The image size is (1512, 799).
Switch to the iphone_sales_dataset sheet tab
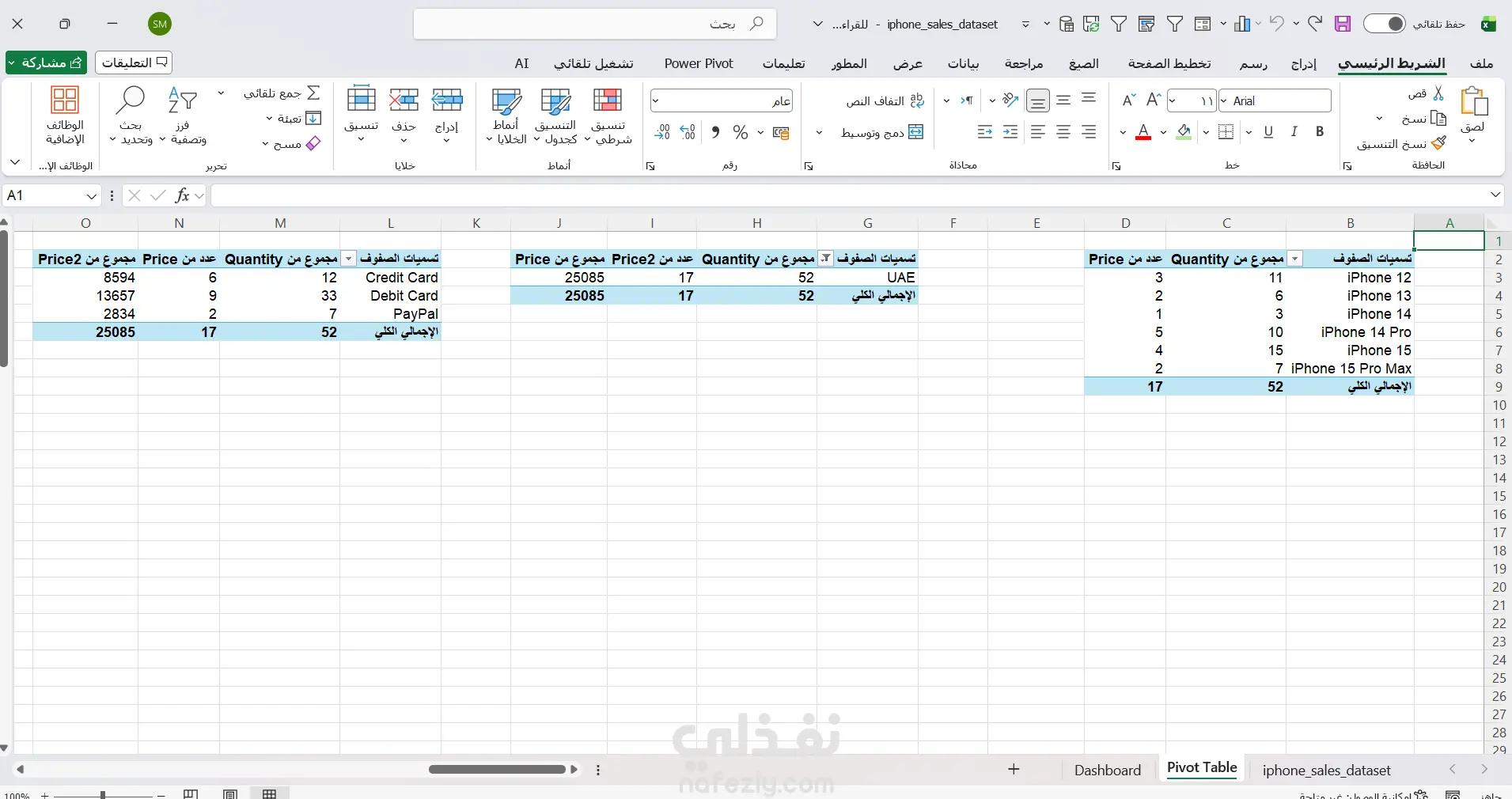point(1327,770)
